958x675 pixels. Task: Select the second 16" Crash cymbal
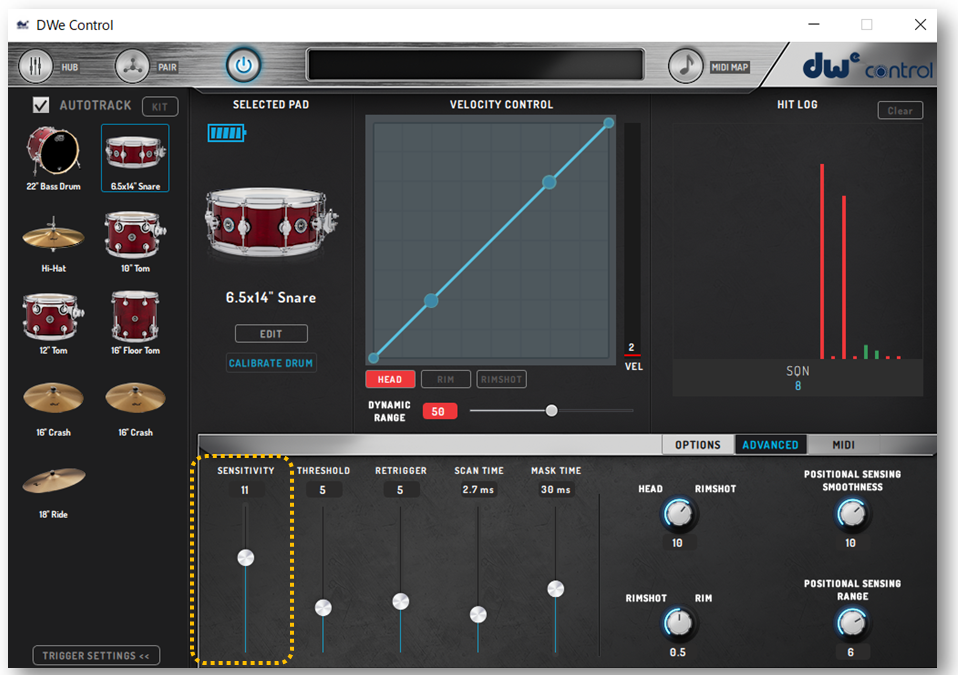coord(135,408)
